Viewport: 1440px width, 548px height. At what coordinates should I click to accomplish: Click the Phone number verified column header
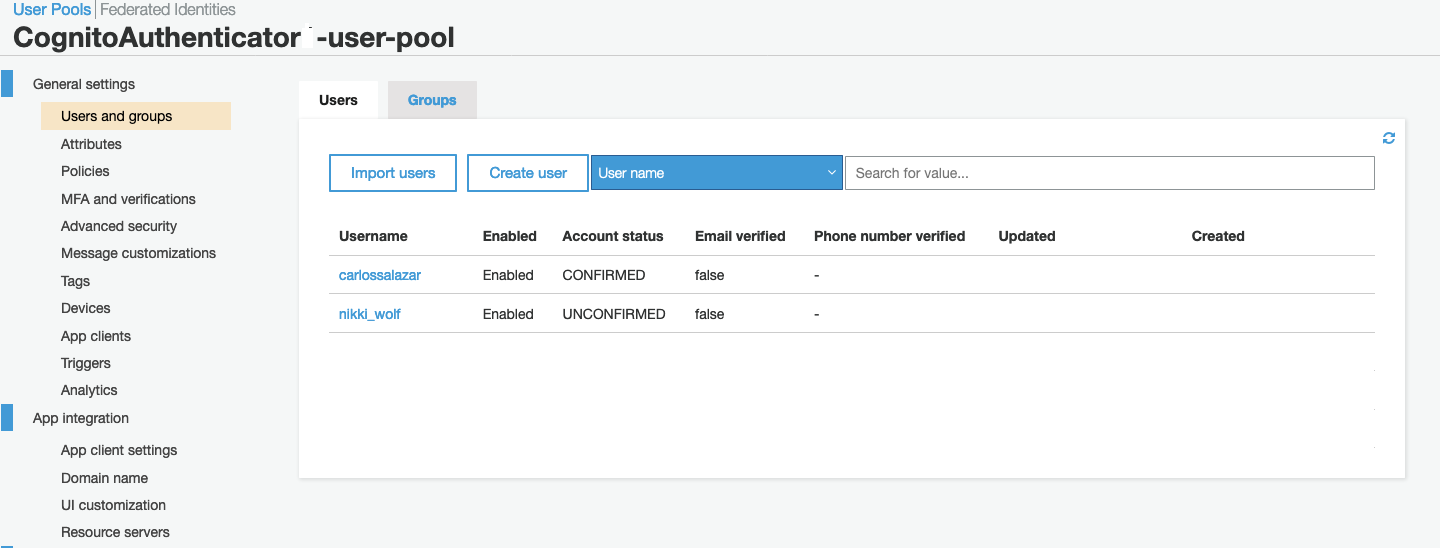[889, 236]
